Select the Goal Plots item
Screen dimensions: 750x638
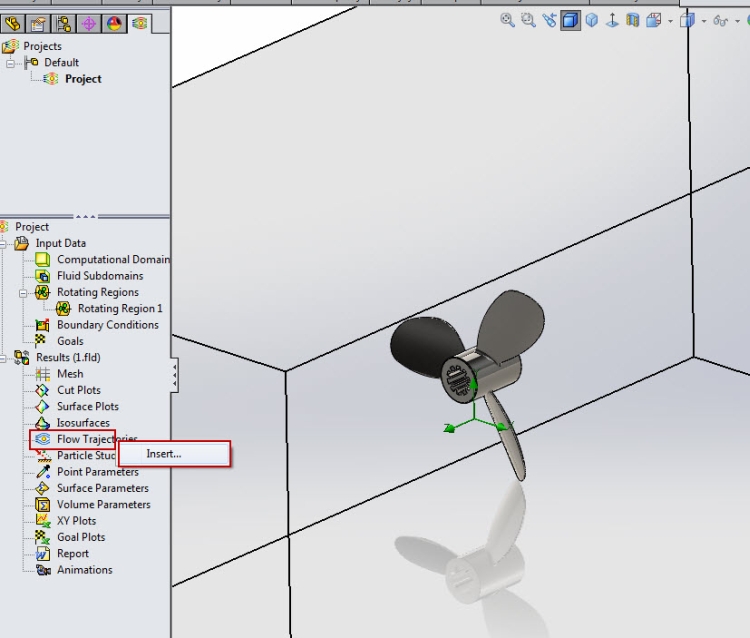click(x=81, y=537)
